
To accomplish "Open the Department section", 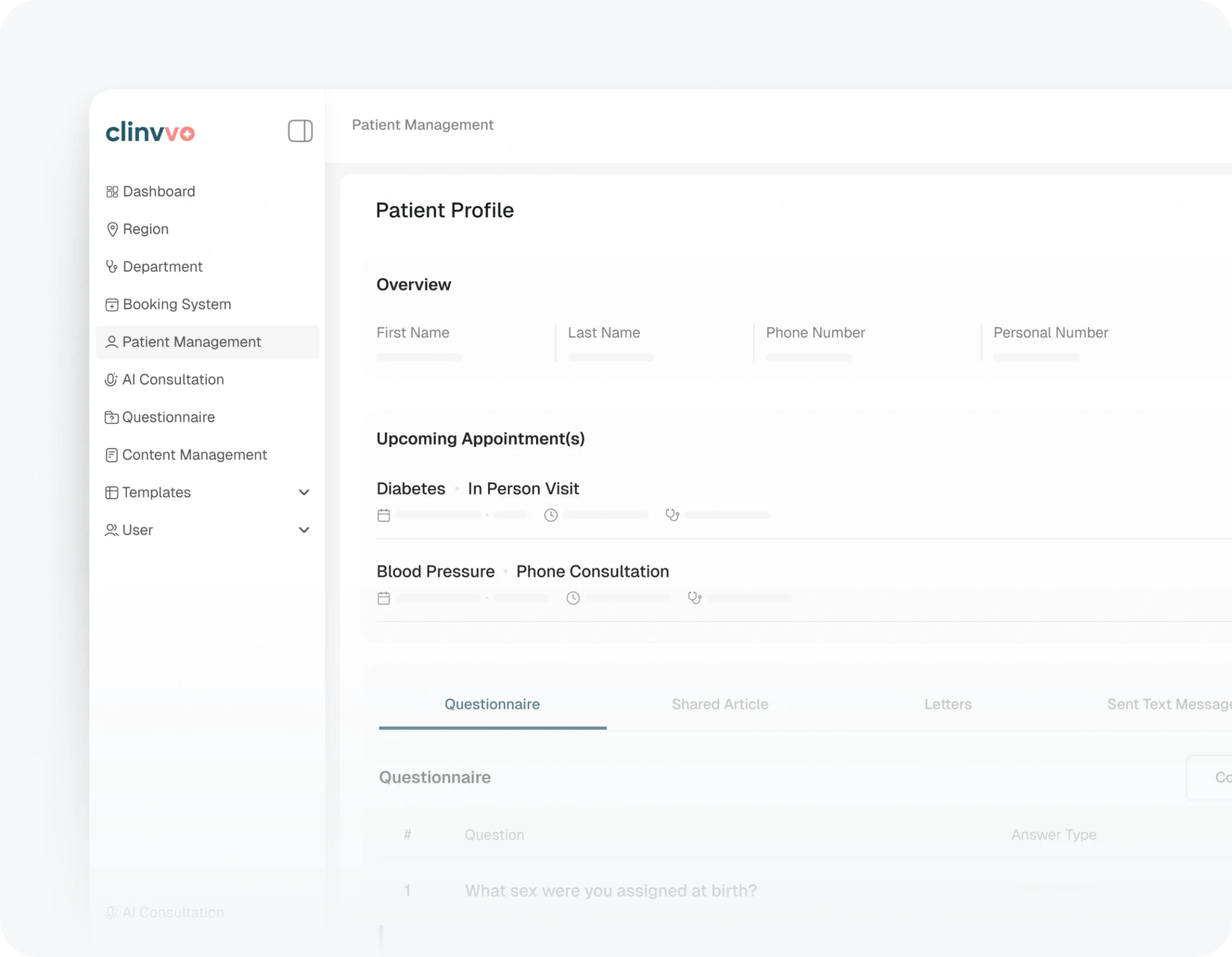I will pyautogui.click(x=208, y=267).
